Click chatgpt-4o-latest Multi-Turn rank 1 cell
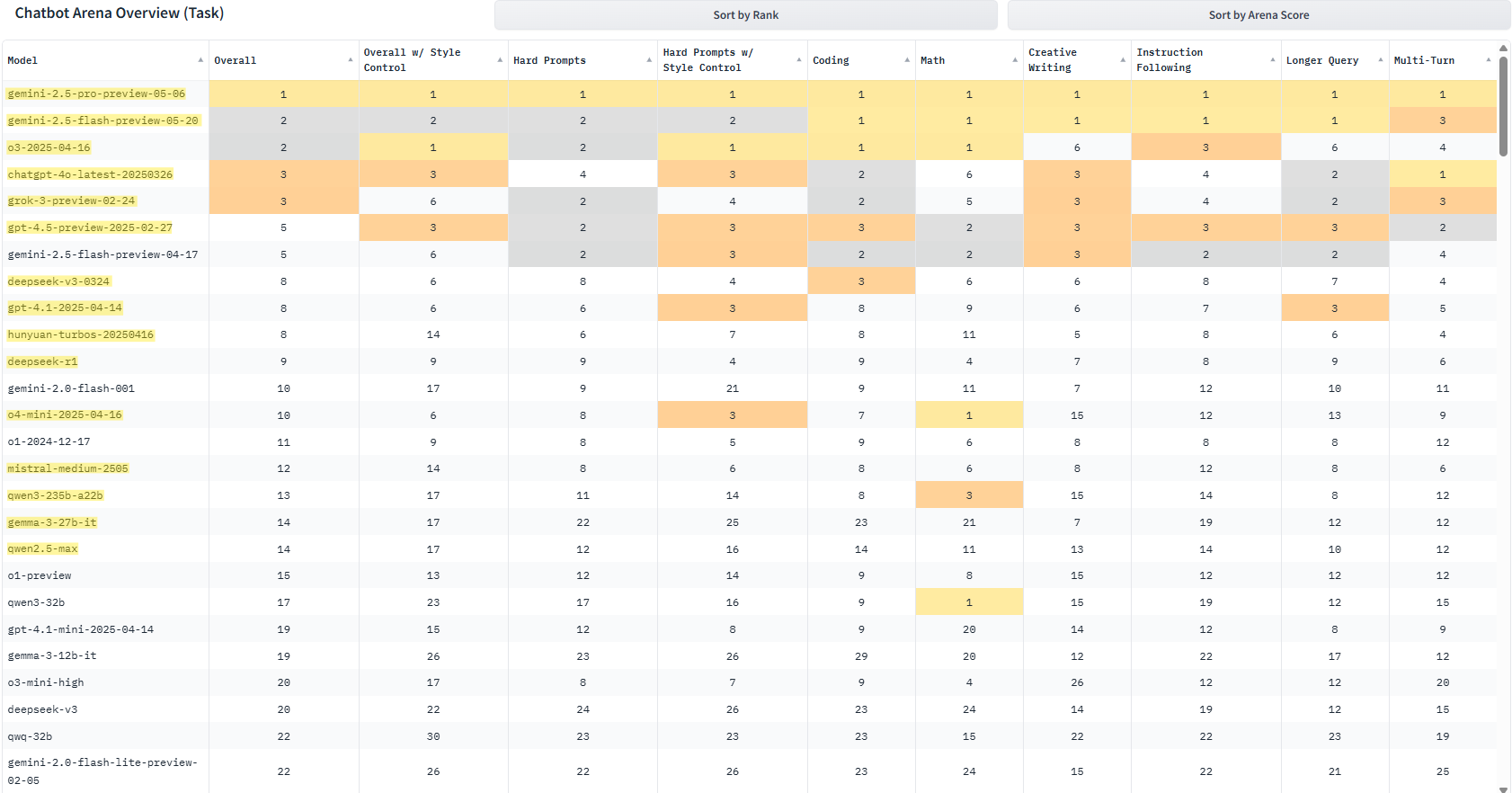 click(x=1443, y=174)
